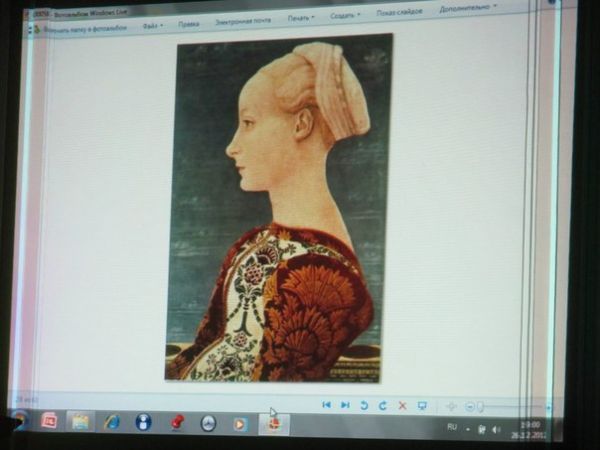The height and width of the screenshot is (450, 600).
Task: Click the zoom in icon at slider end
Action: coord(548,408)
